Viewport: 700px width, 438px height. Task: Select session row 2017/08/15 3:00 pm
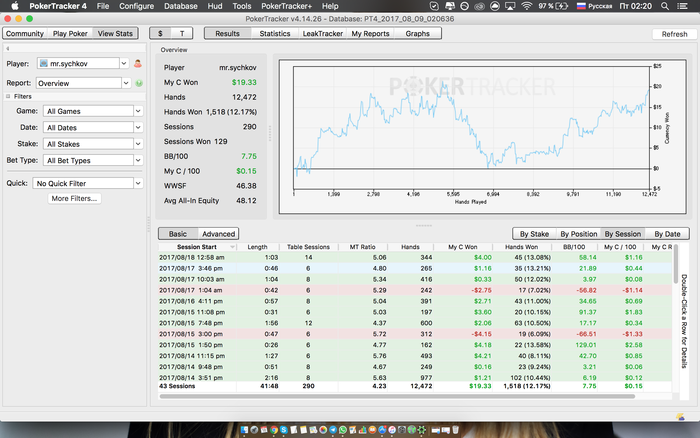pos(415,334)
